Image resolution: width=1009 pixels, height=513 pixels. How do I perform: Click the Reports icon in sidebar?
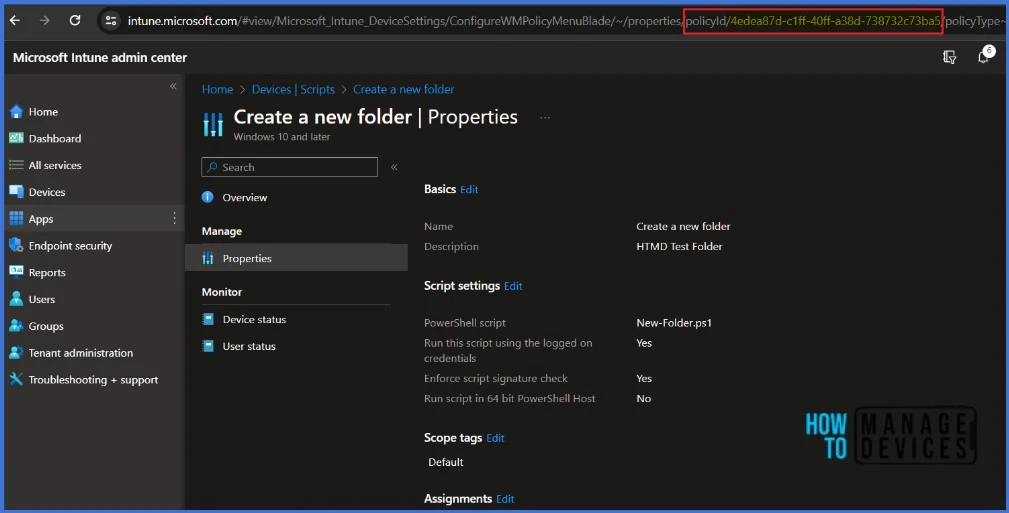(x=16, y=272)
